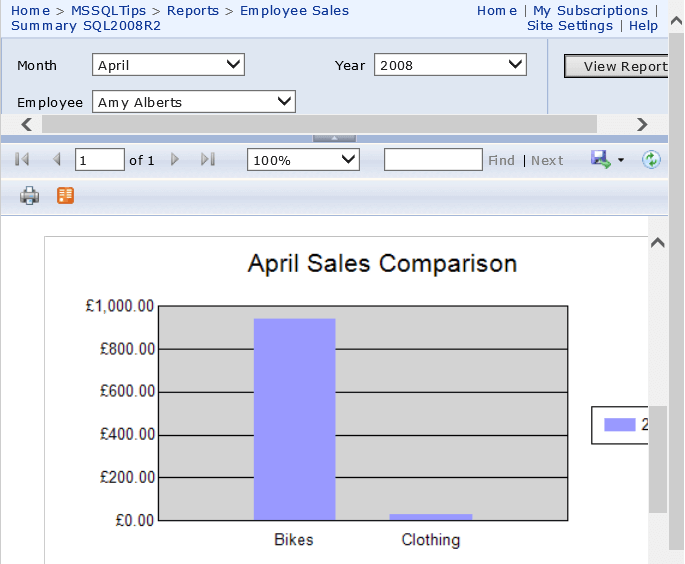
Task: Click the £1,000.00 axis value
Action: tap(120, 306)
